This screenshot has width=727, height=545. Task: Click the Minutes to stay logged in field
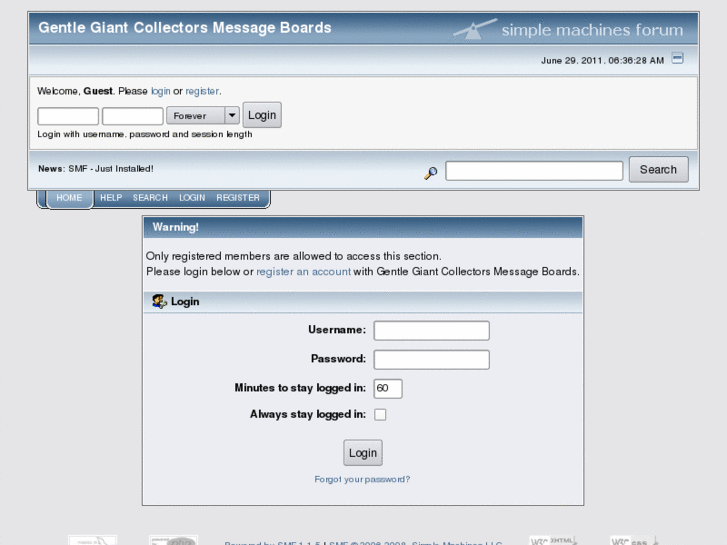[x=388, y=388]
